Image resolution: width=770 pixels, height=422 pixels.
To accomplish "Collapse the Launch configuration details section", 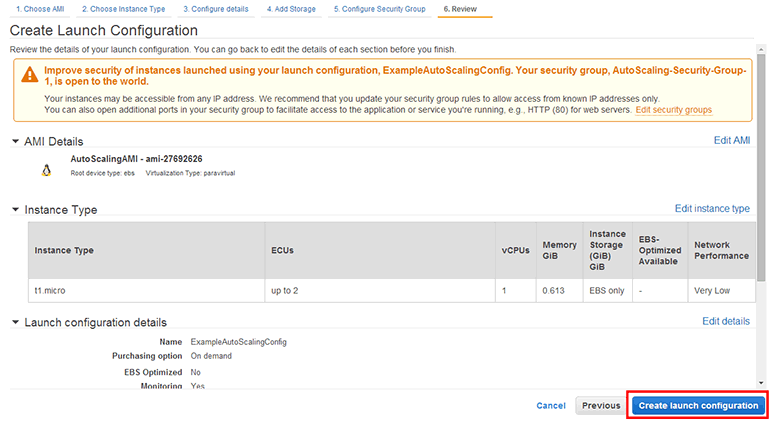I will [x=15, y=322].
